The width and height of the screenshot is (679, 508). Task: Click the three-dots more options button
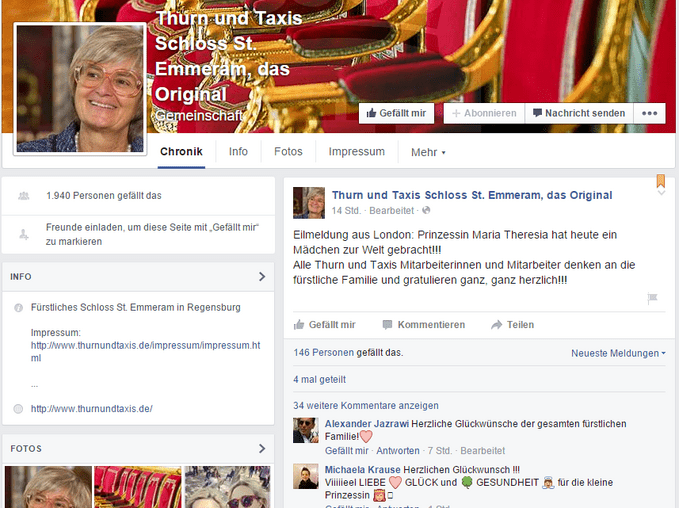(x=651, y=114)
